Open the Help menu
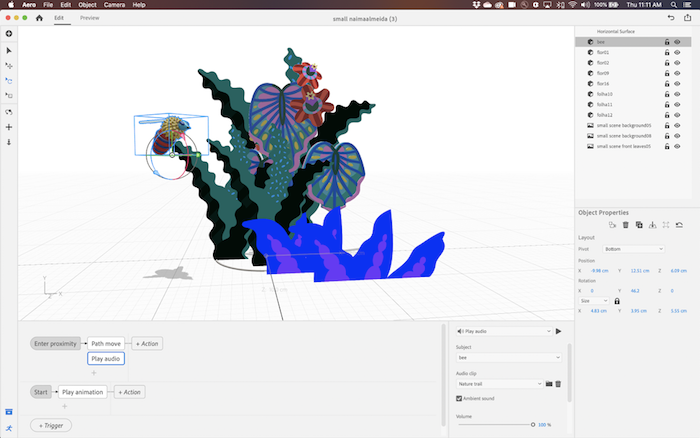 point(139,5)
